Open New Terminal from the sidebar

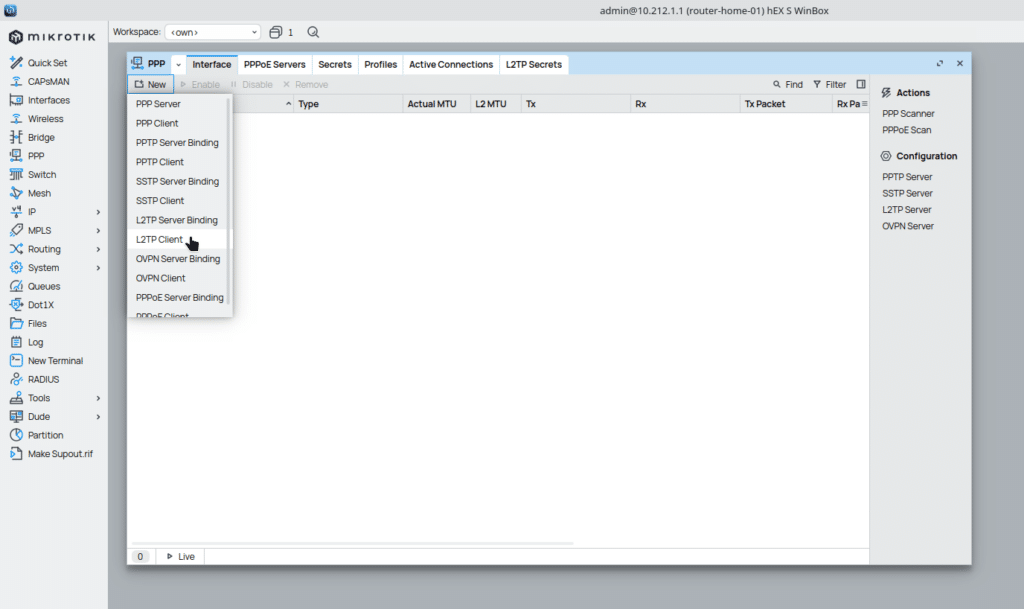(55, 360)
